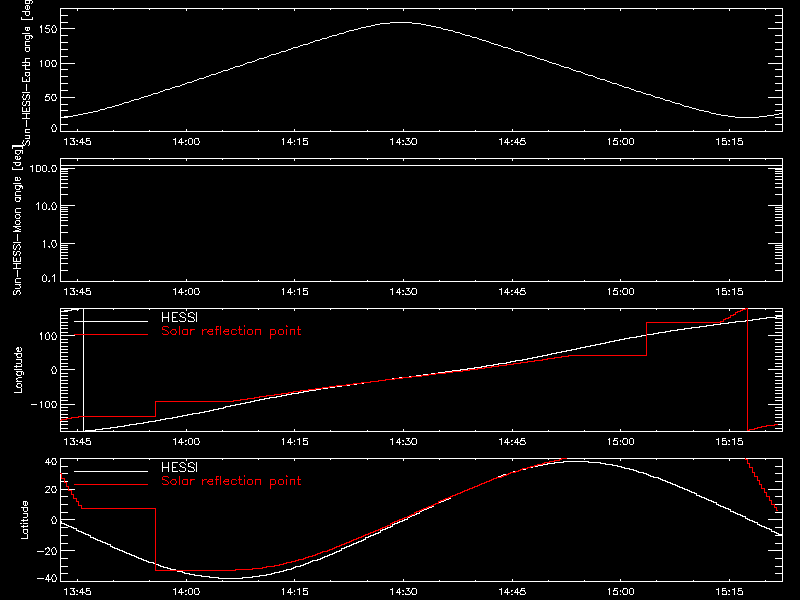The height and width of the screenshot is (600, 800).
Task: Click the 100 tick label on Earth angle axis
Action: (x=48, y=63)
